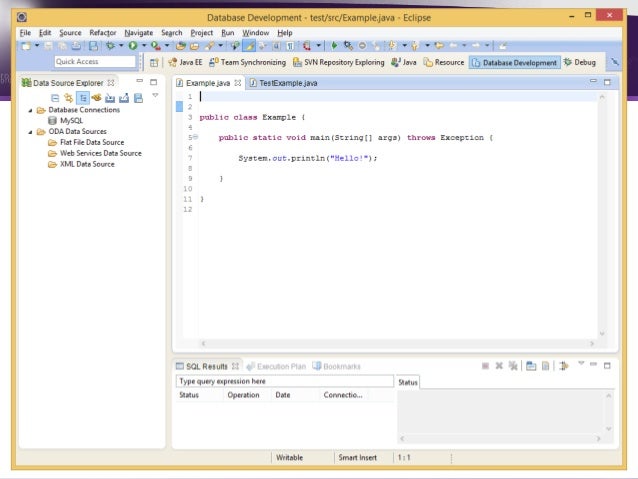The image size is (638, 479).
Task: Open the SVN Repository Exploring perspective
Action: click(x=337, y=62)
